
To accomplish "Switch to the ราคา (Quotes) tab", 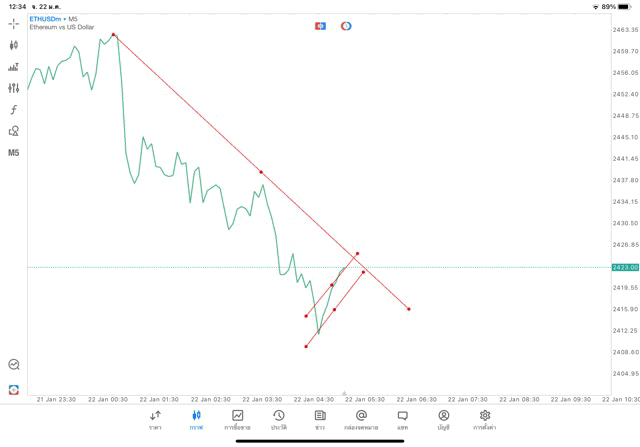I will coord(155,419).
